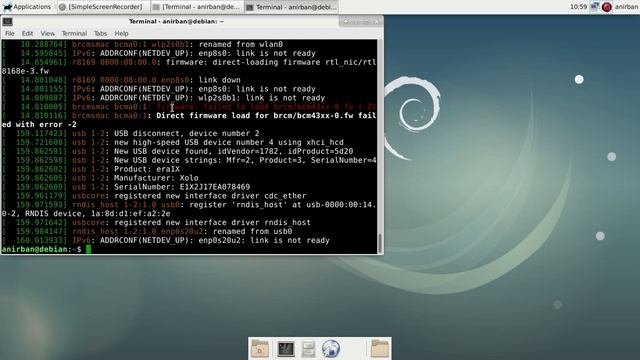
Task: Open the terminal window menu icon in title bar
Action: click(x=7, y=21)
